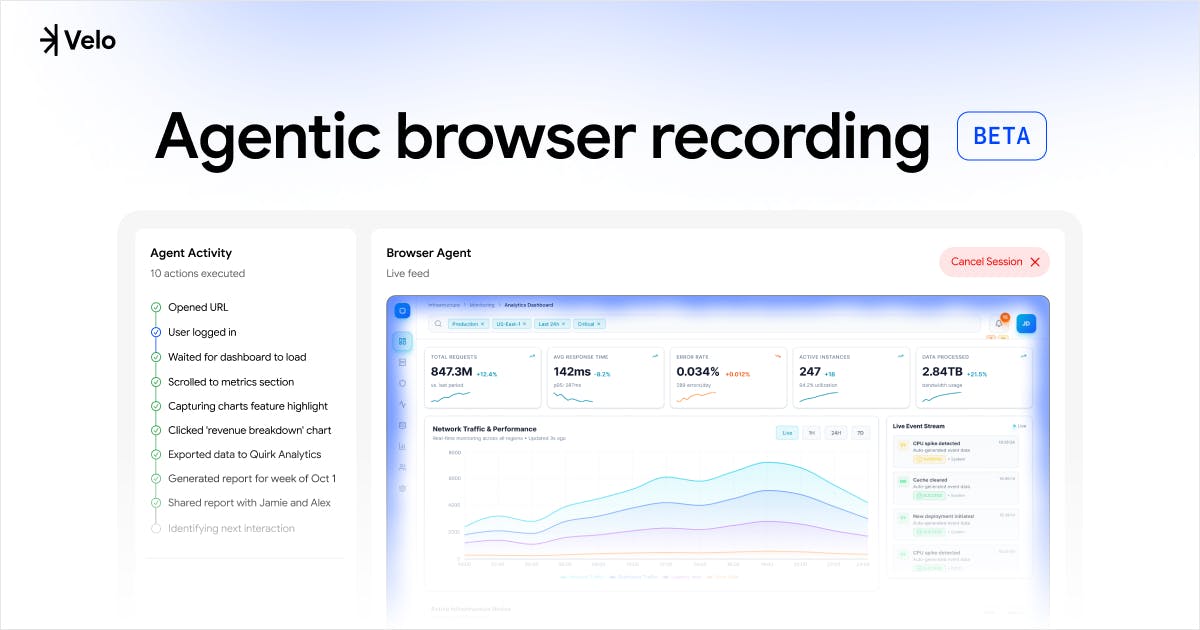Select the Live time range tab
The image size is (1200, 630).
(788, 433)
